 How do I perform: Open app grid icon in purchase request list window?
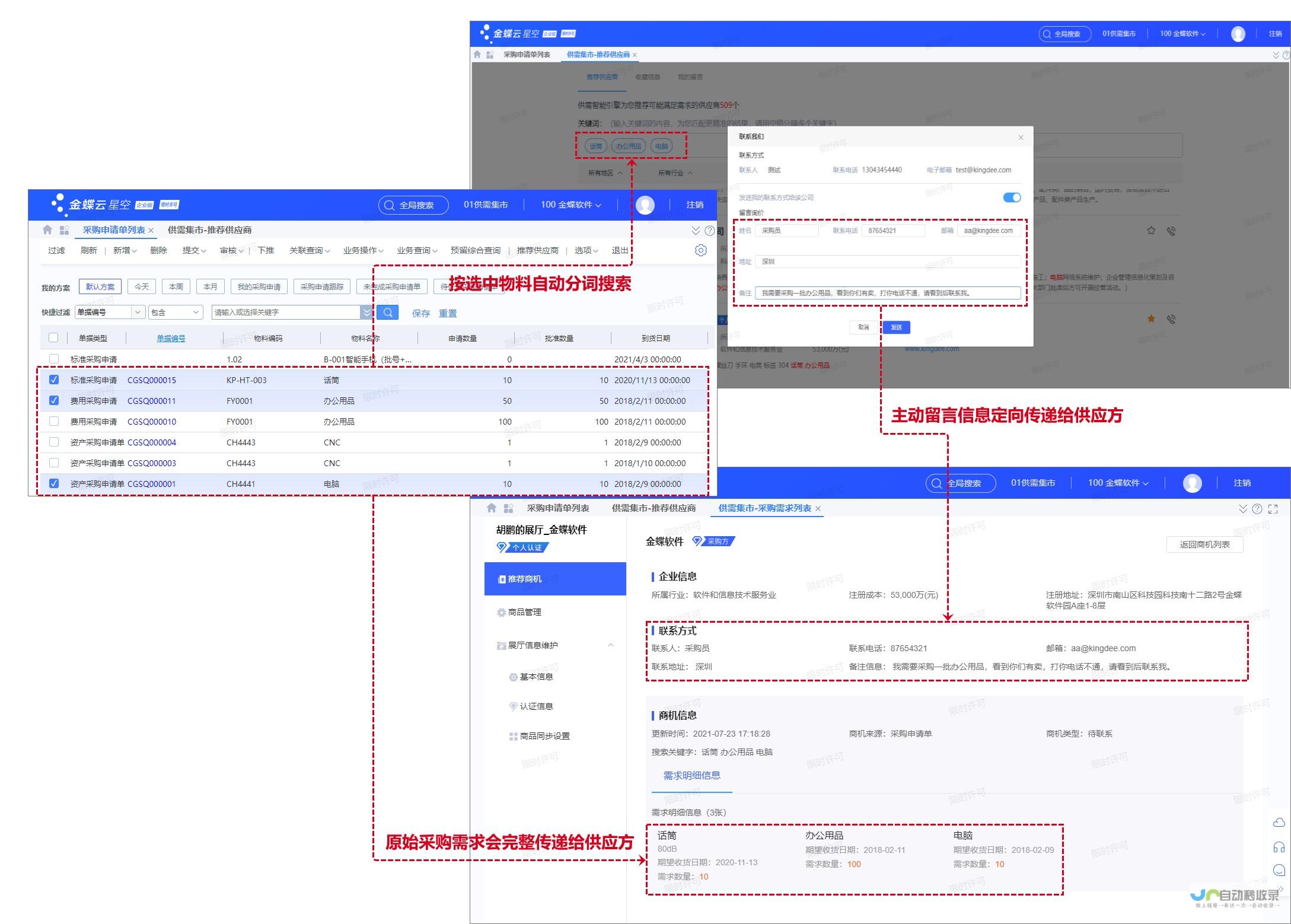[64, 230]
